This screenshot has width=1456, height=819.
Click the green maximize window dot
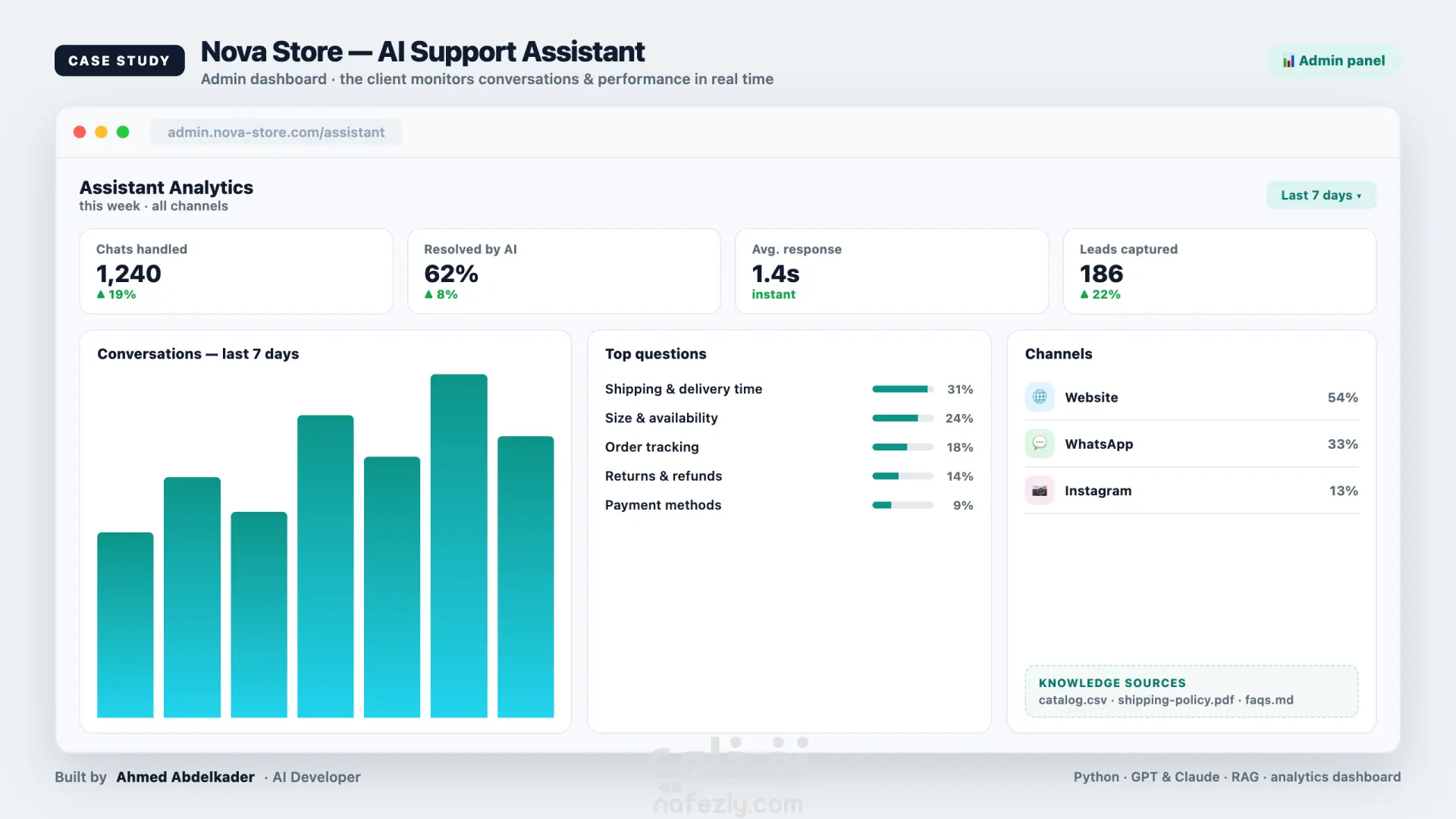(123, 132)
